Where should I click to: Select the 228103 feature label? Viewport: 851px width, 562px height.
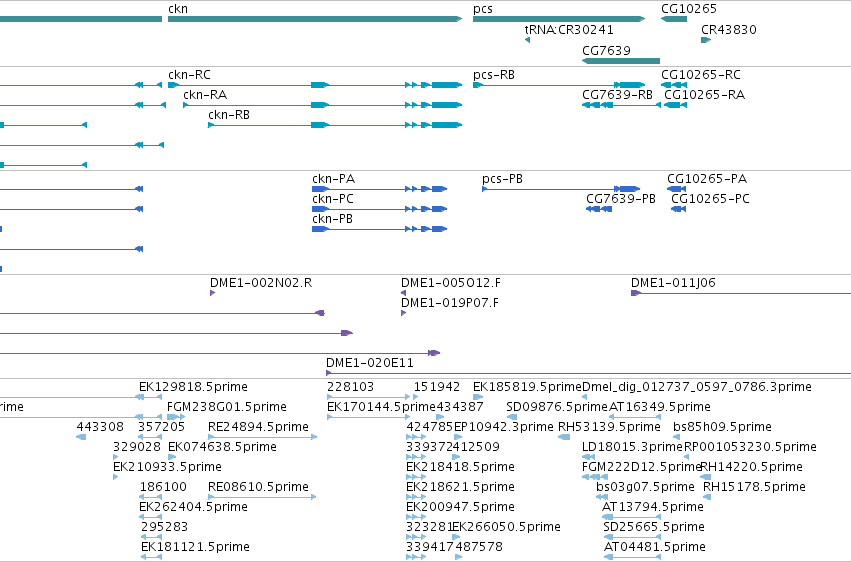tap(350, 387)
